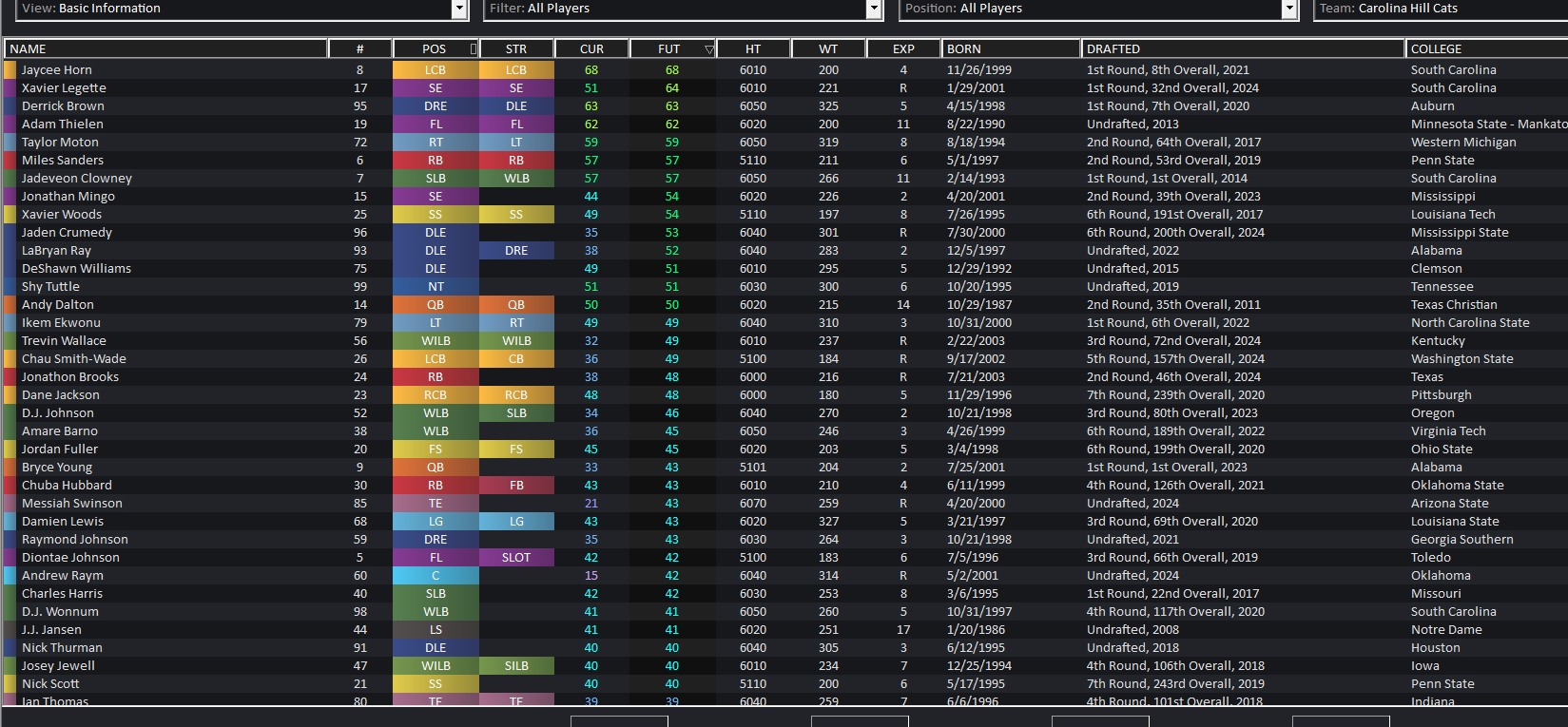Sort by WT column header

pos(828,48)
